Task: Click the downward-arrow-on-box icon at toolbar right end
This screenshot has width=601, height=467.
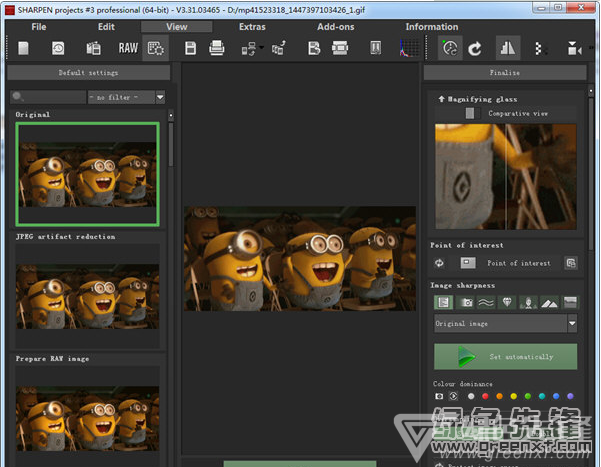Action: tap(575, 49)
